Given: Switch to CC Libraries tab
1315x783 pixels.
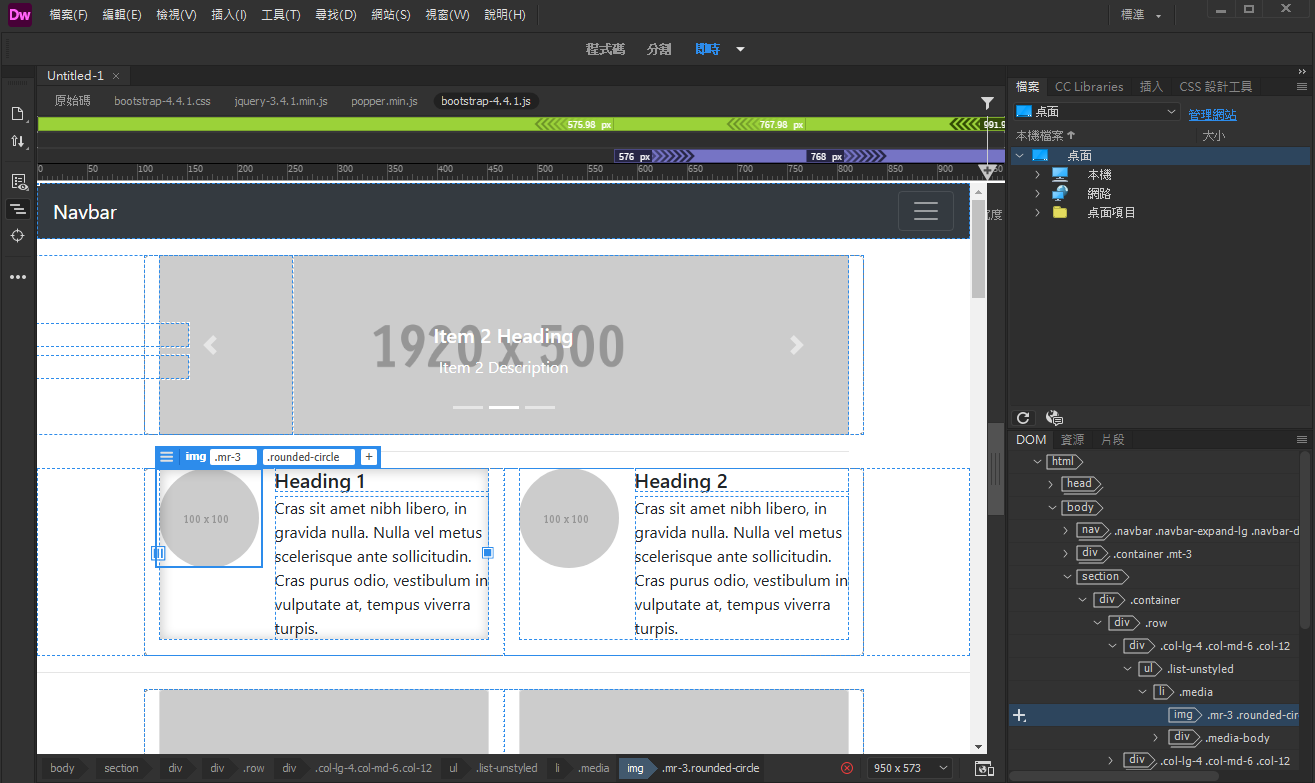Looking at the screenshot, I should (x=1089, y=87).
